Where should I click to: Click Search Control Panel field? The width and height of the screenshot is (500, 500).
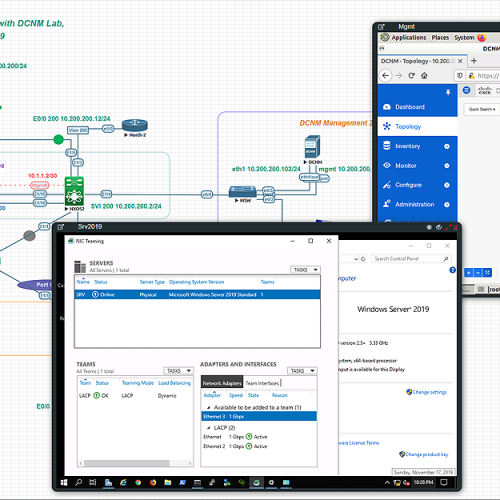point(411,259)
